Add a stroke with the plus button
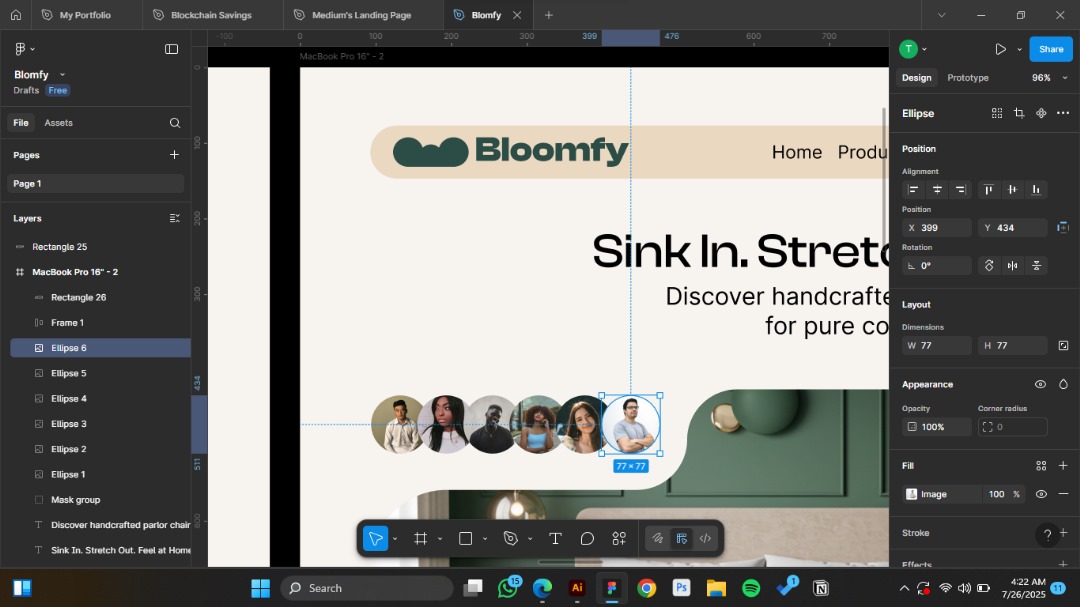Image resolution: width=1080 pixels, height=607 pixels. pyautogui.click(x=1063, y=533)
